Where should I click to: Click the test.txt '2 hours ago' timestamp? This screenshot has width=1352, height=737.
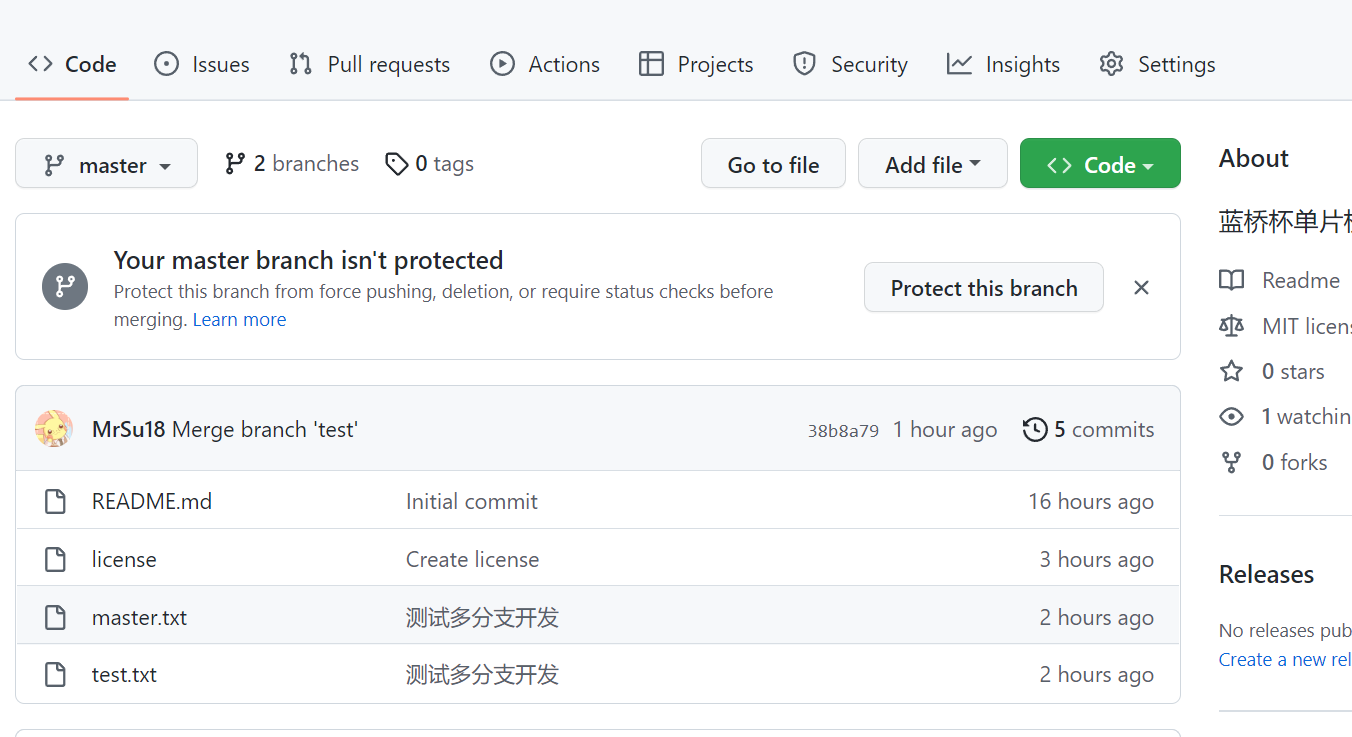pyautogui.click(x=1097, y=675)
